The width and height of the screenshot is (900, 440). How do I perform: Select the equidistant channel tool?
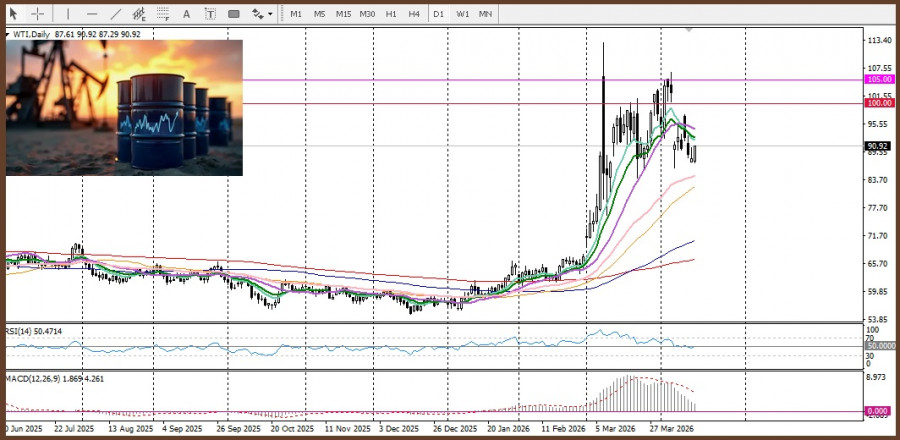(x=140, y=14)
